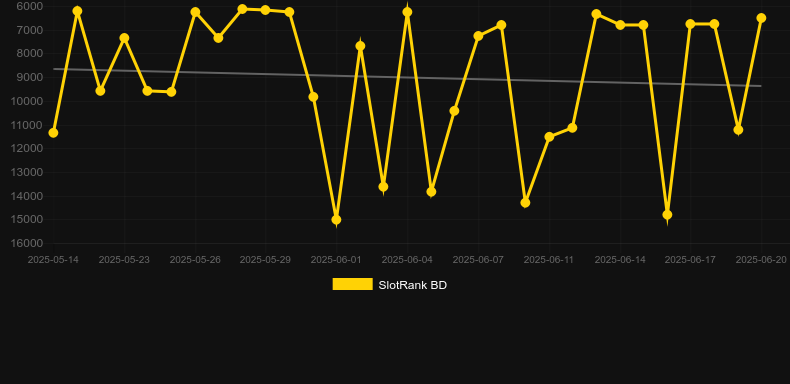Click the 11000 y-axis label
Screen dimensions: 790x384
27,125
